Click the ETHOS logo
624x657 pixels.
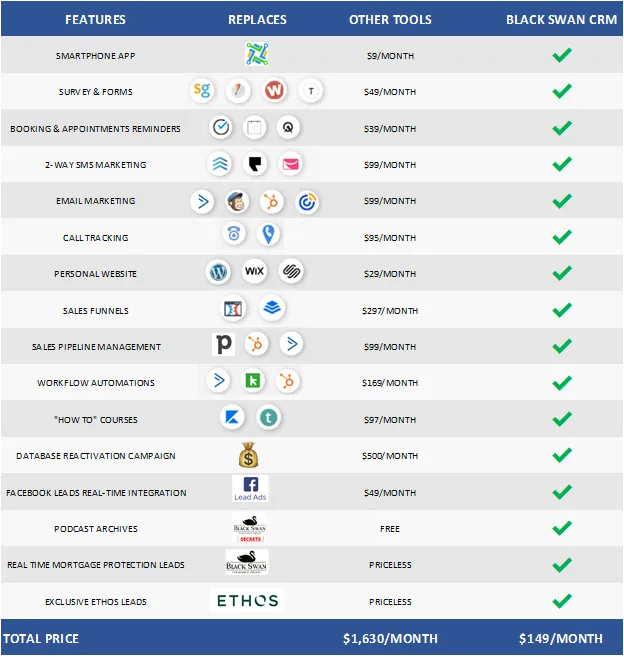click(x=249, y=601)
